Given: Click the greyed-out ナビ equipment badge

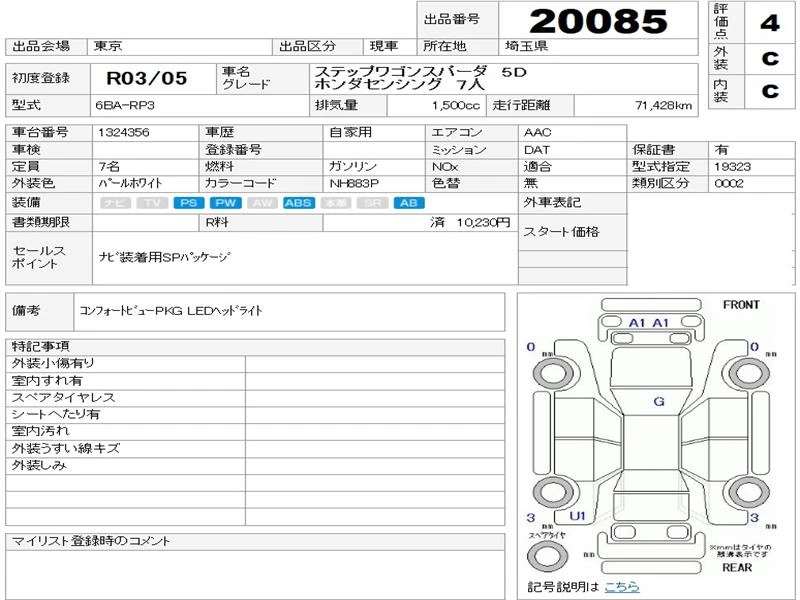Looking at the screenshot, I should pyautogui.click(x=115, y=203).
